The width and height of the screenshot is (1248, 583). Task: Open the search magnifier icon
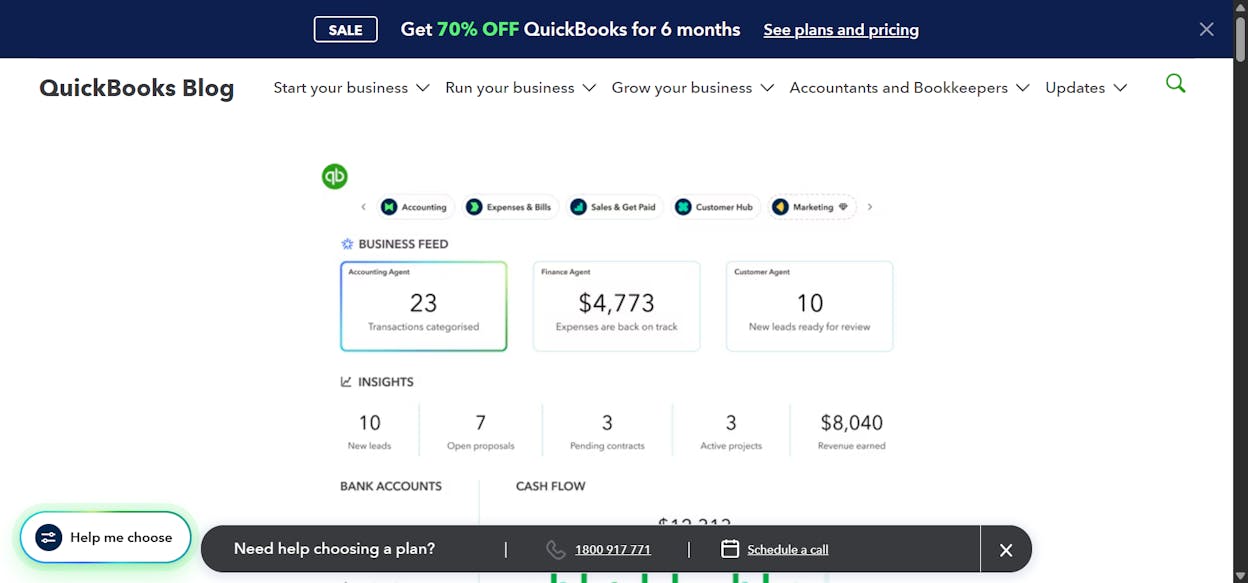[1175, 84]
